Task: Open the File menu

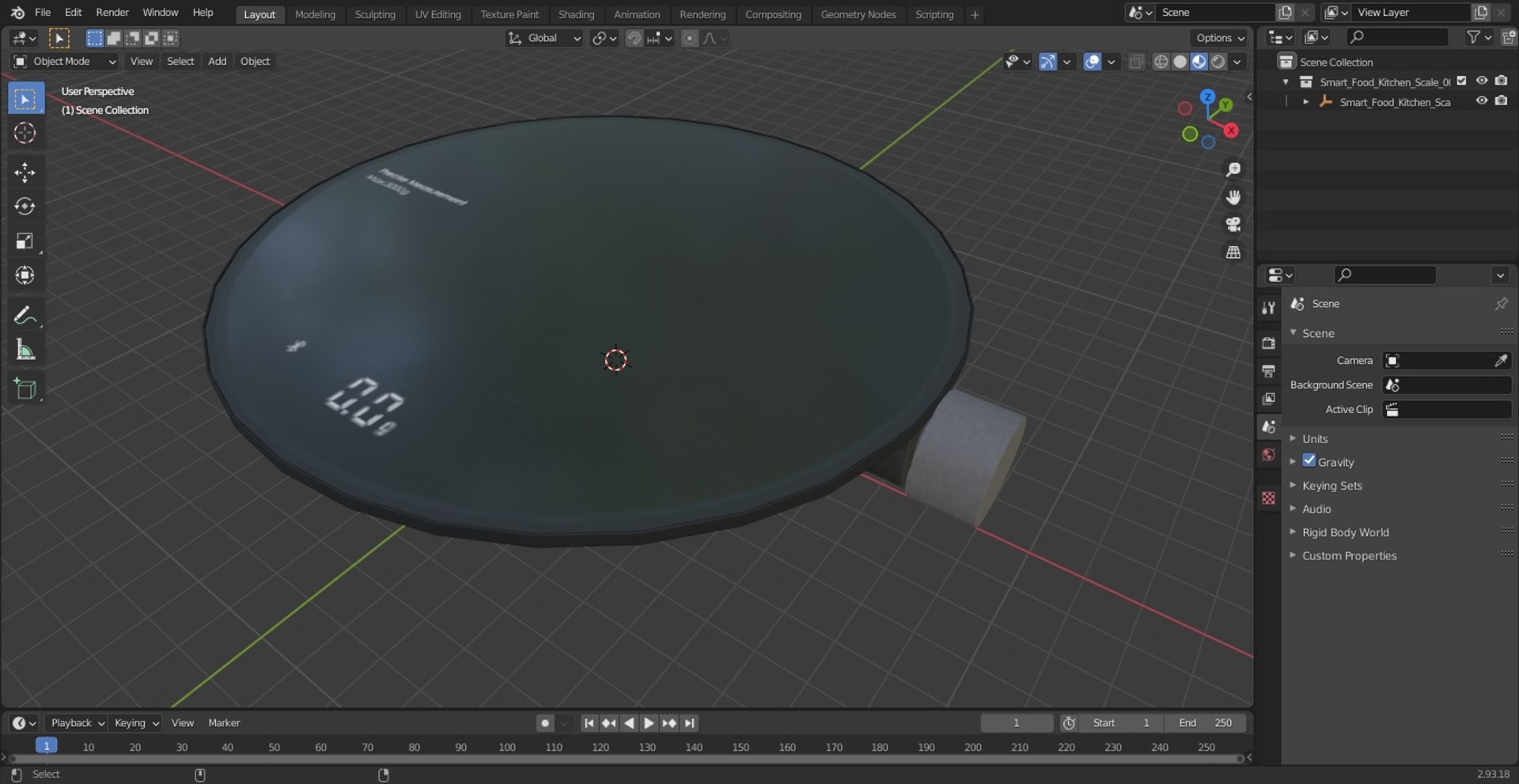Action: pos(43,13)
